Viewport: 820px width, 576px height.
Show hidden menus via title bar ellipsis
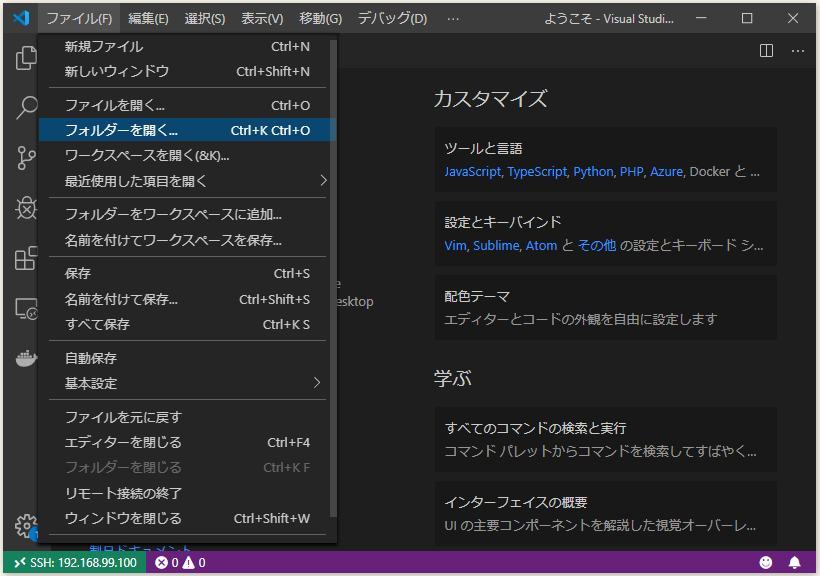(453, 19)
